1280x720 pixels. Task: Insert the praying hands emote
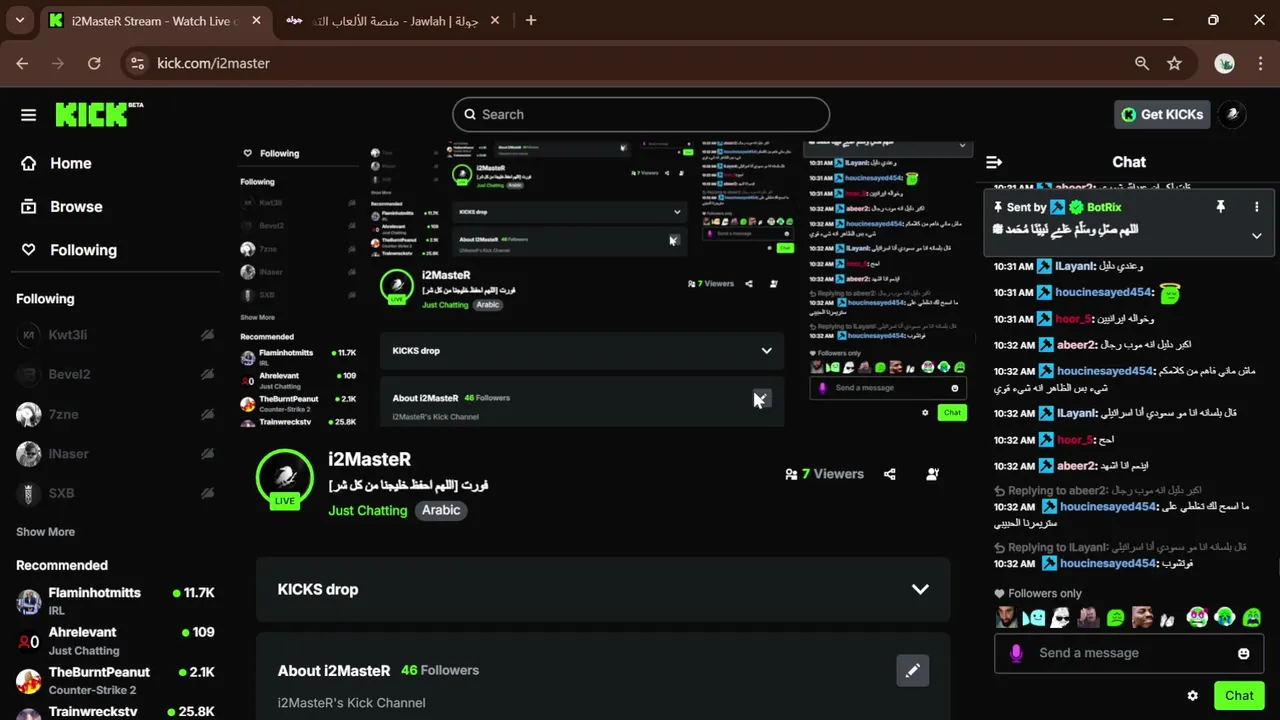pyautogui.click(x=1168, y=619)
